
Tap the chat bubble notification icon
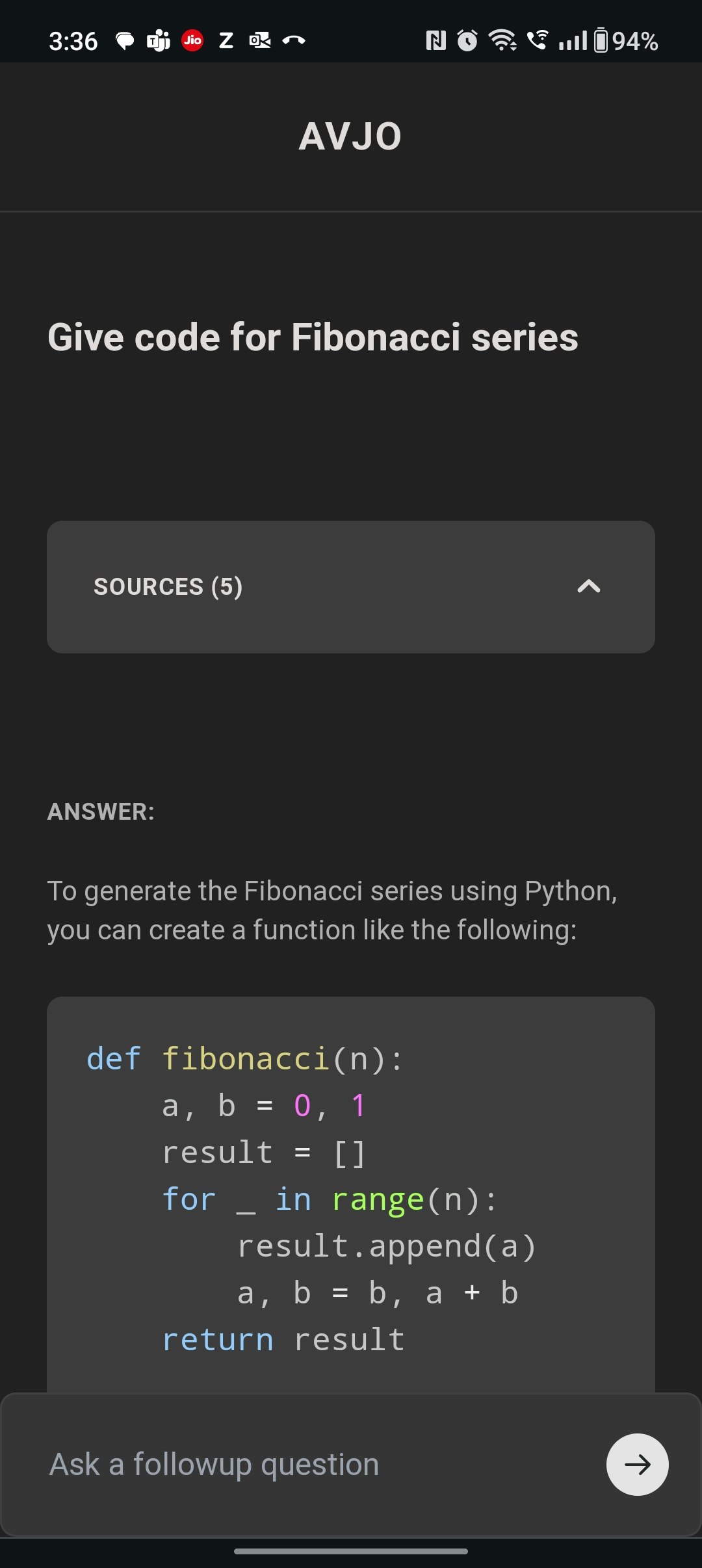point(124,41)
